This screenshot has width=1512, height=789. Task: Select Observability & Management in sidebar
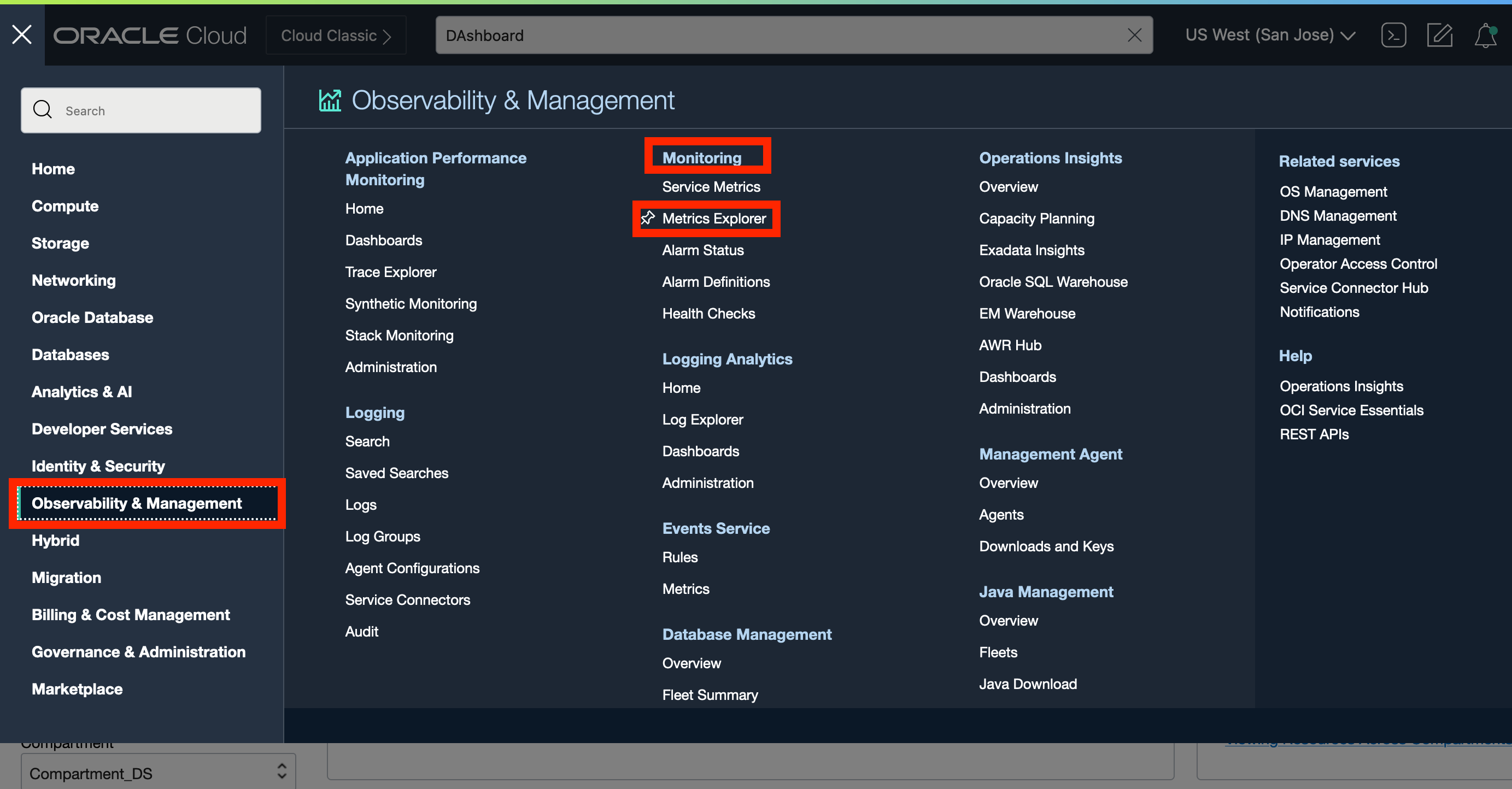click(x=136, y=503)
